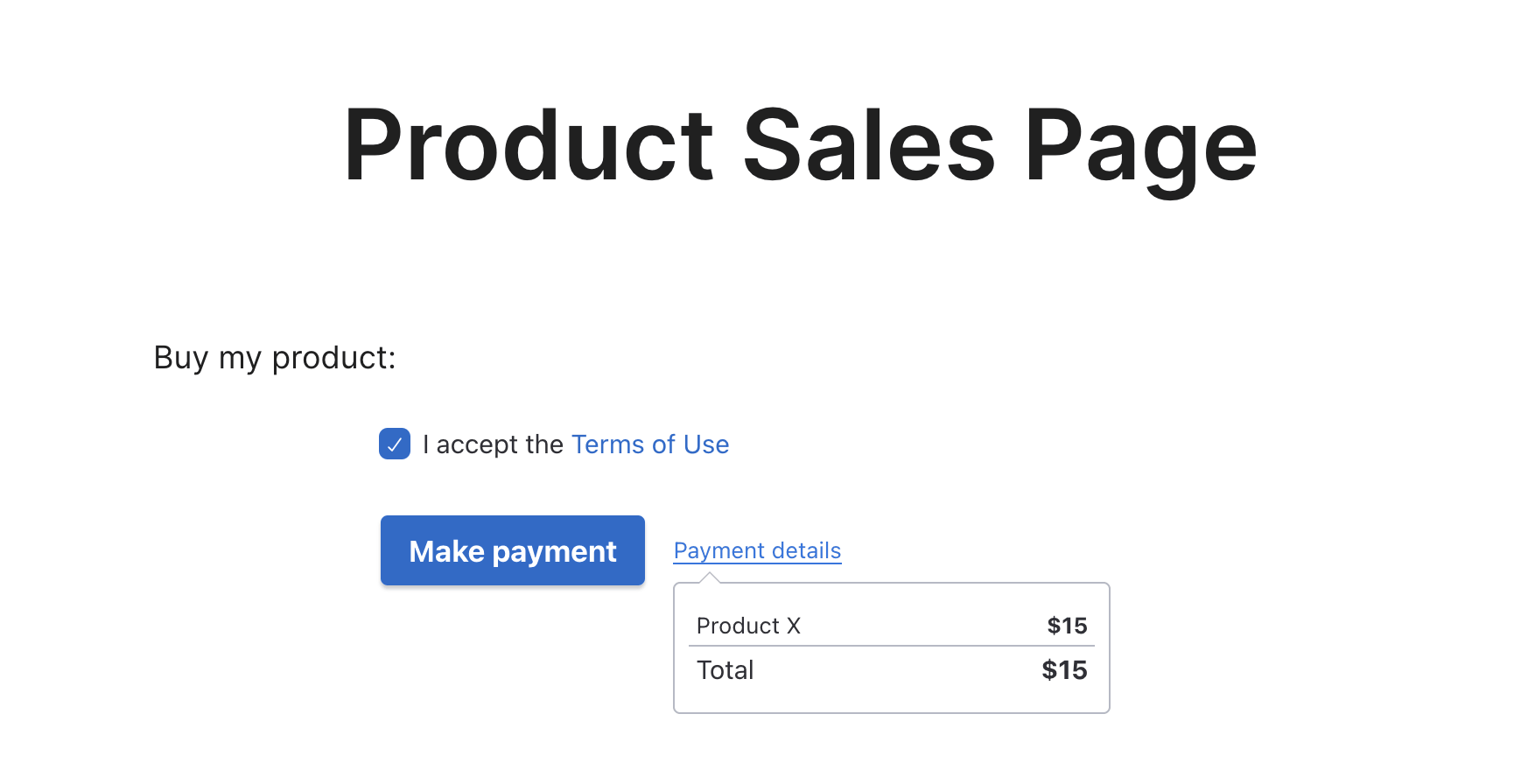Click the "Buy my product:" text
1514x784 pixels.
tap(275, 358)
